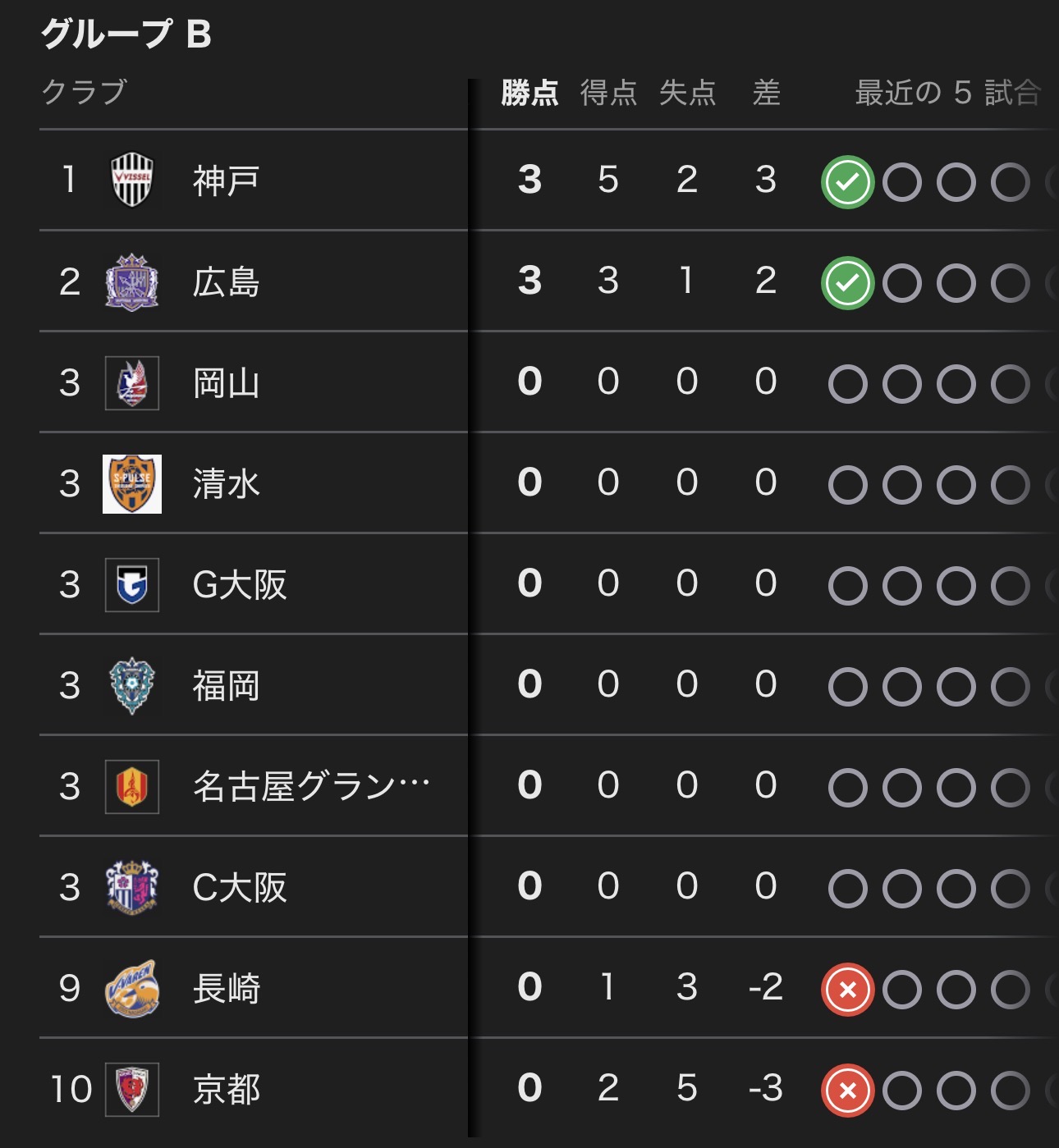Click the Avispa Fukuoka club crest
The height and width of the screenshot is (1148, 1059).
[131, 686]
